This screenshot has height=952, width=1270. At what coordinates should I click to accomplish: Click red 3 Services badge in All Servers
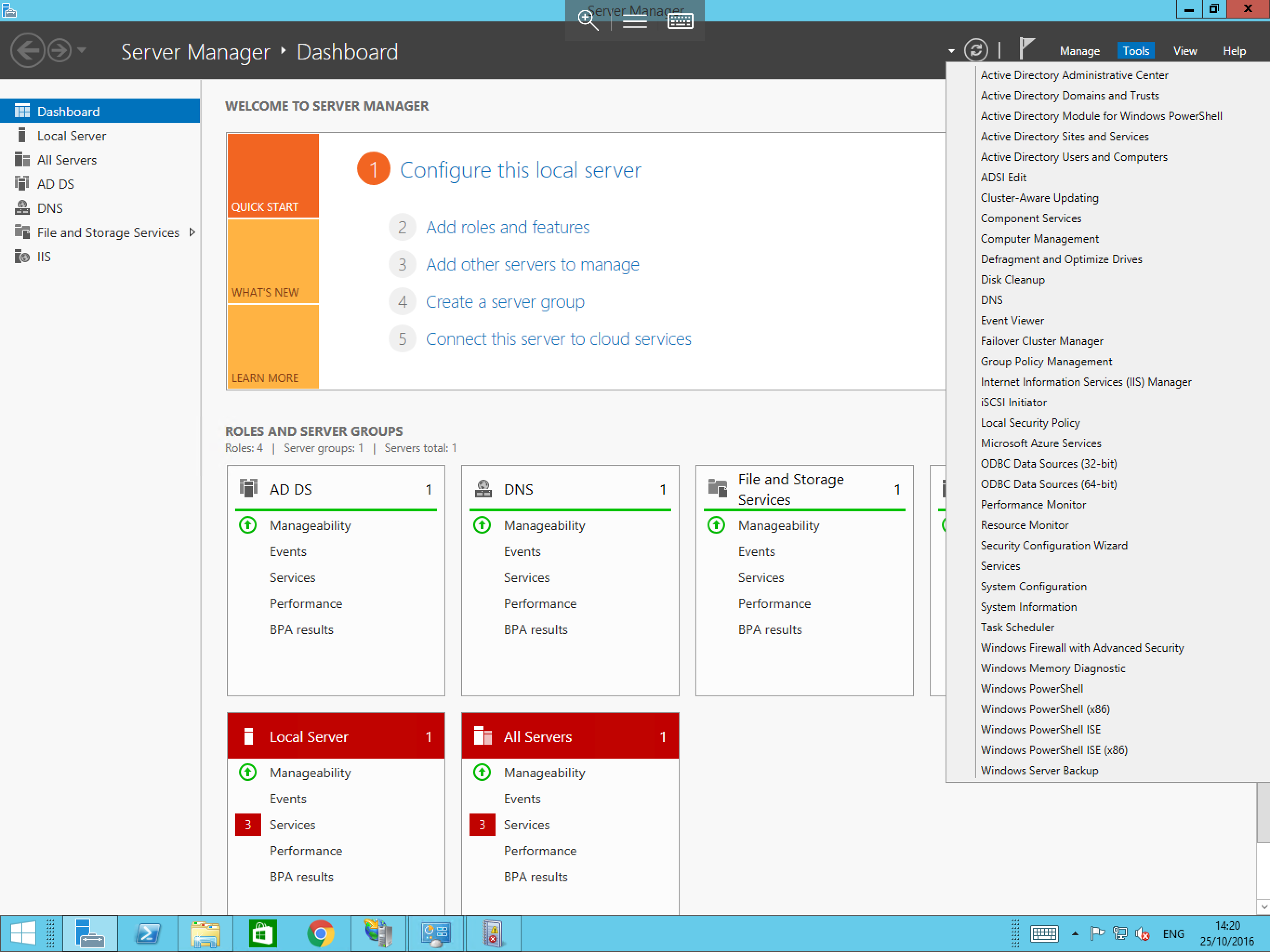[482, 825]
